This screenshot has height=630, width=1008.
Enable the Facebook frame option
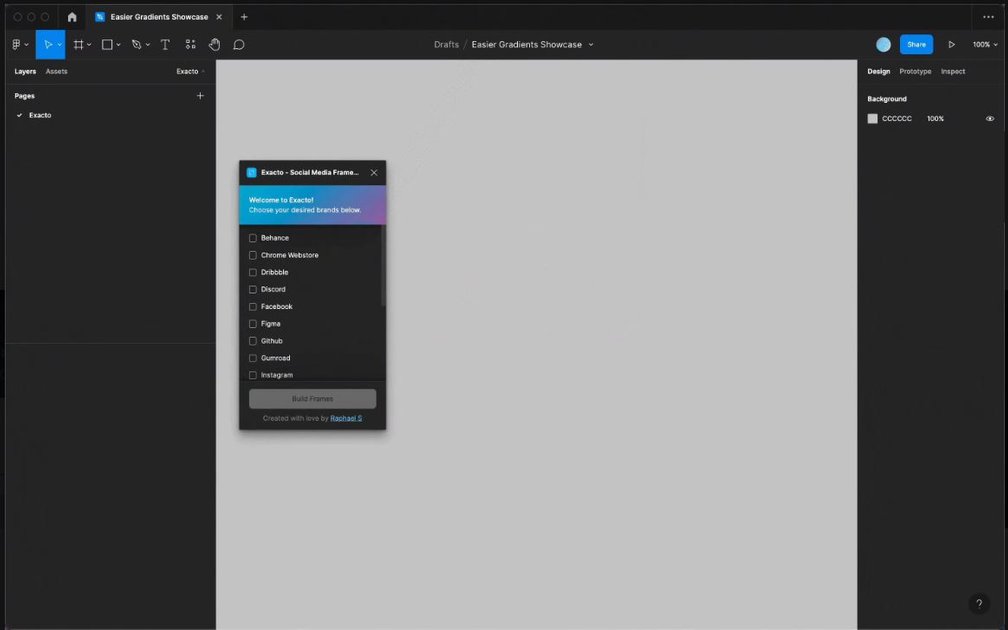tap(252, 306)
